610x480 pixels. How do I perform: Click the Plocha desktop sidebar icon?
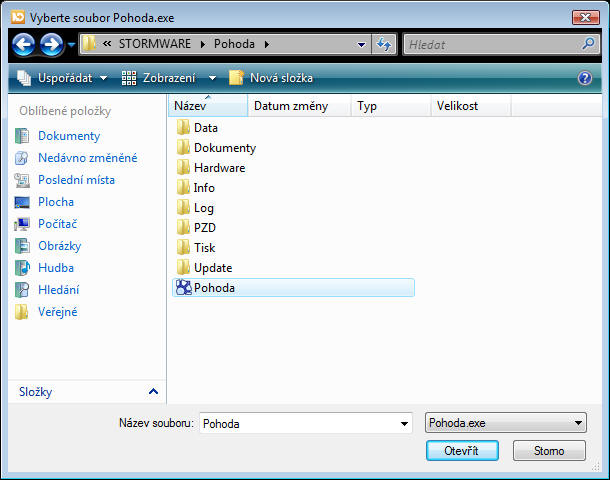pyautogui.click(x=22, y=202)
